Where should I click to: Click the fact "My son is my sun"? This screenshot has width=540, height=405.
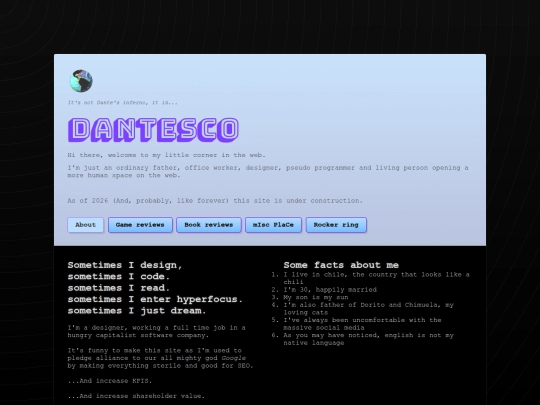(x=316, y=297)
